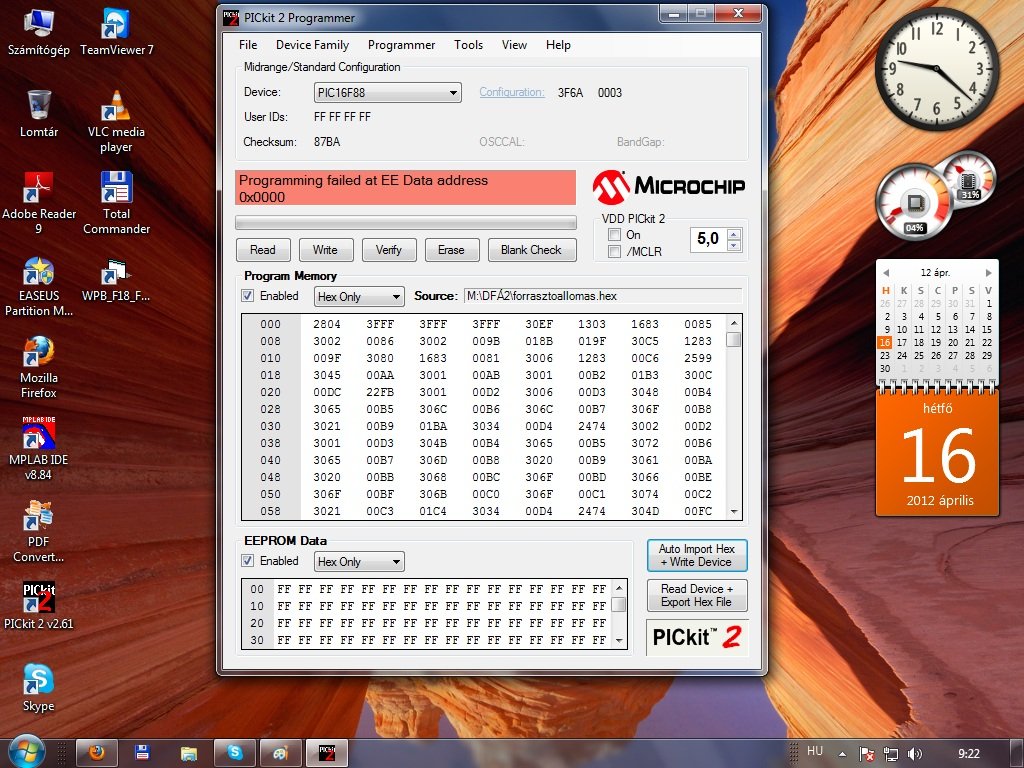Select date 17 in calendar gadget

[902, 342]
